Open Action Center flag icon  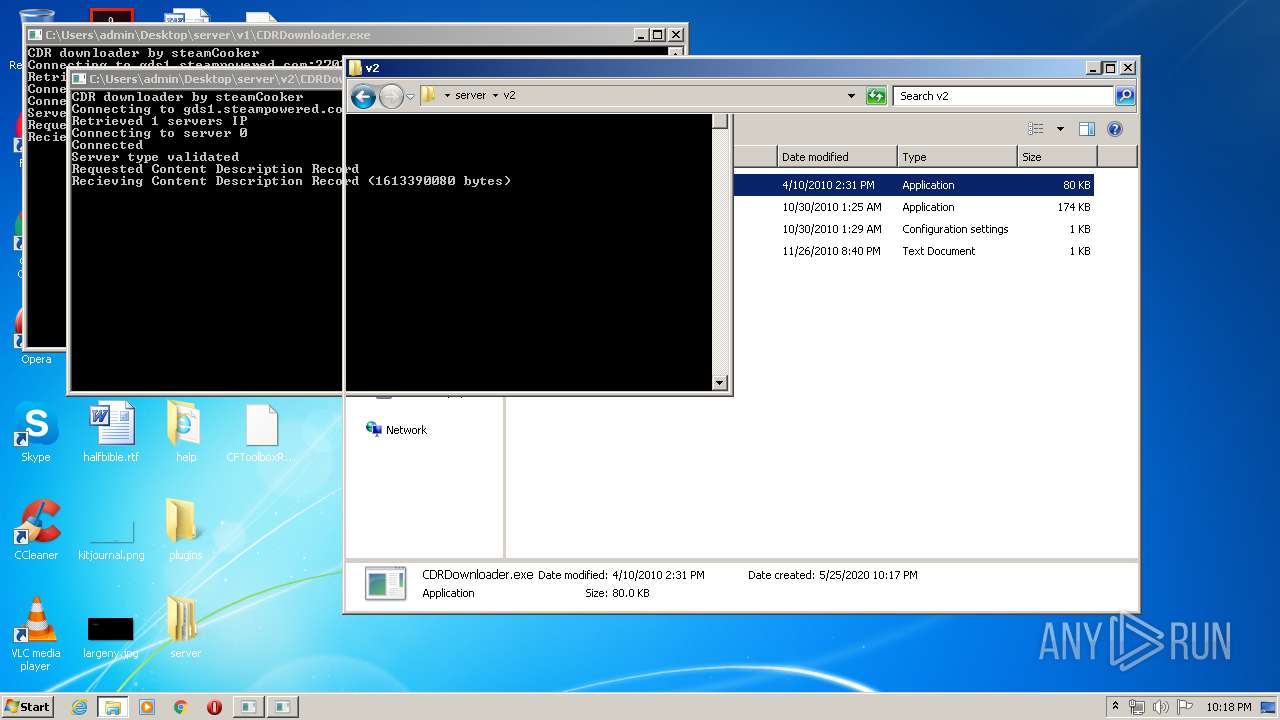1184,707
